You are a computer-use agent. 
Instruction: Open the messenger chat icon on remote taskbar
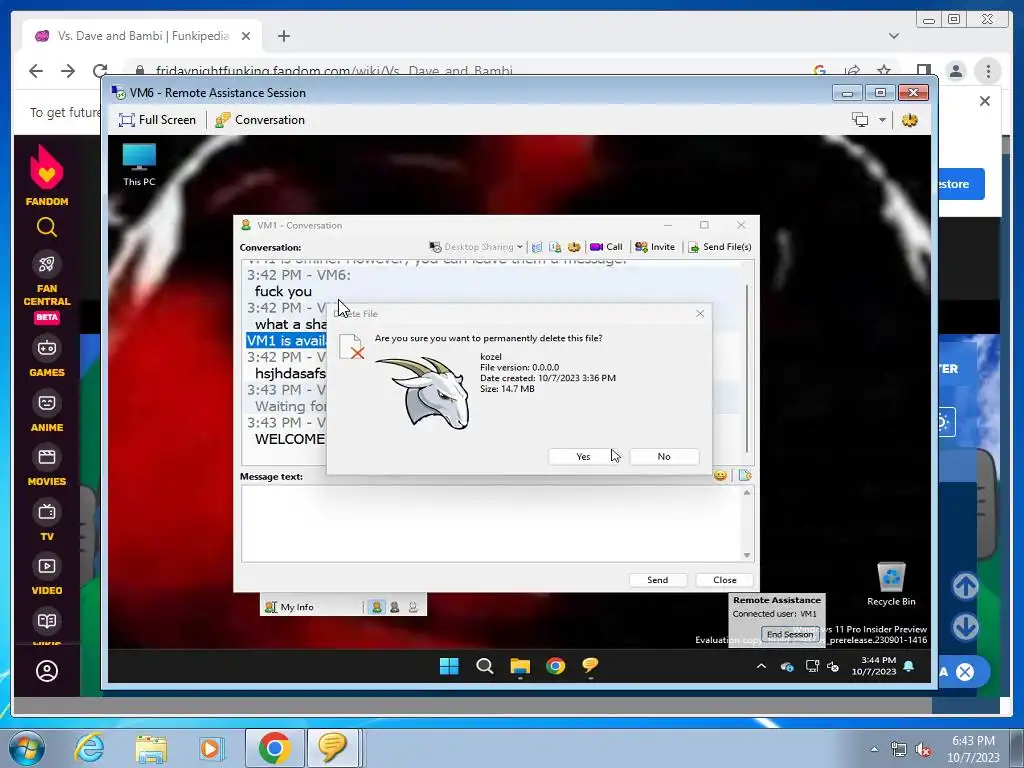pyautogui.click(x=590, y=666)
